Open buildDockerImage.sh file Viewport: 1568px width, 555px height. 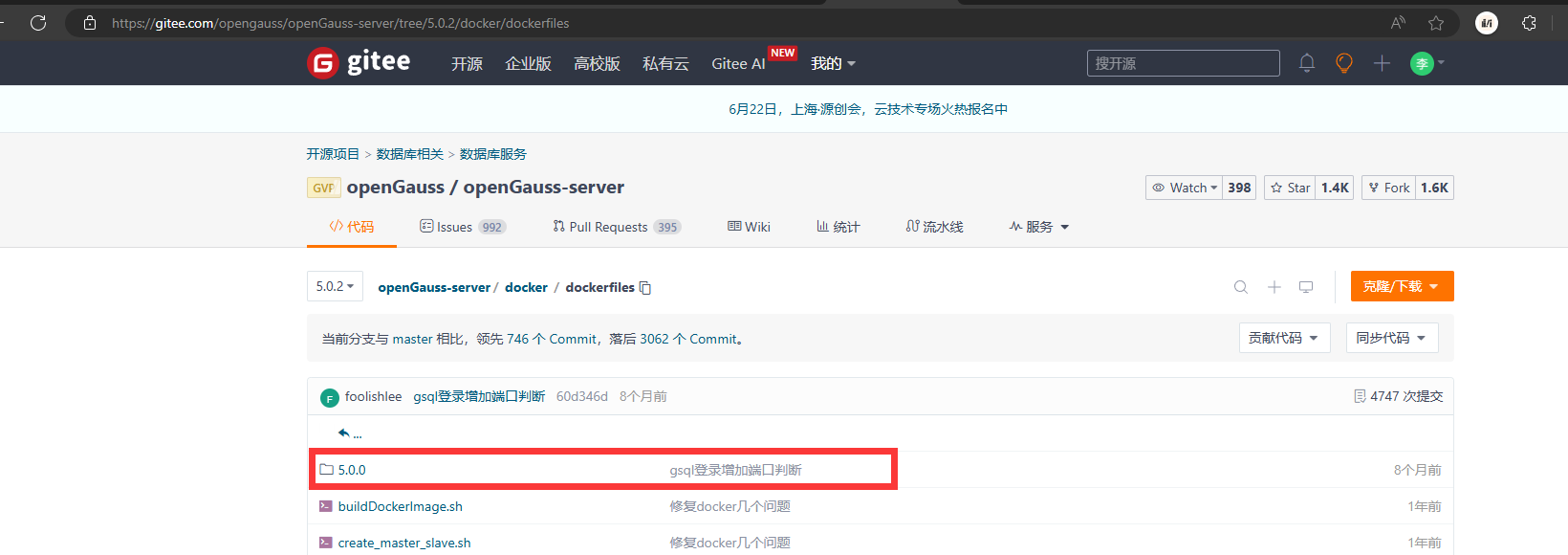point(400,506)
